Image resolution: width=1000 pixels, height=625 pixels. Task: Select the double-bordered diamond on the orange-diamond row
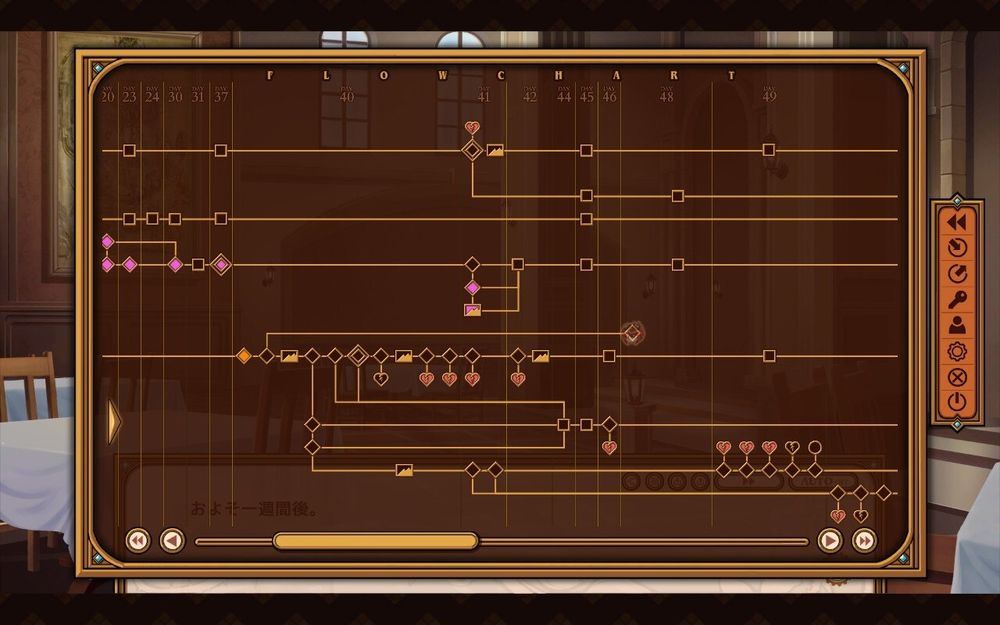coord(358,356)
